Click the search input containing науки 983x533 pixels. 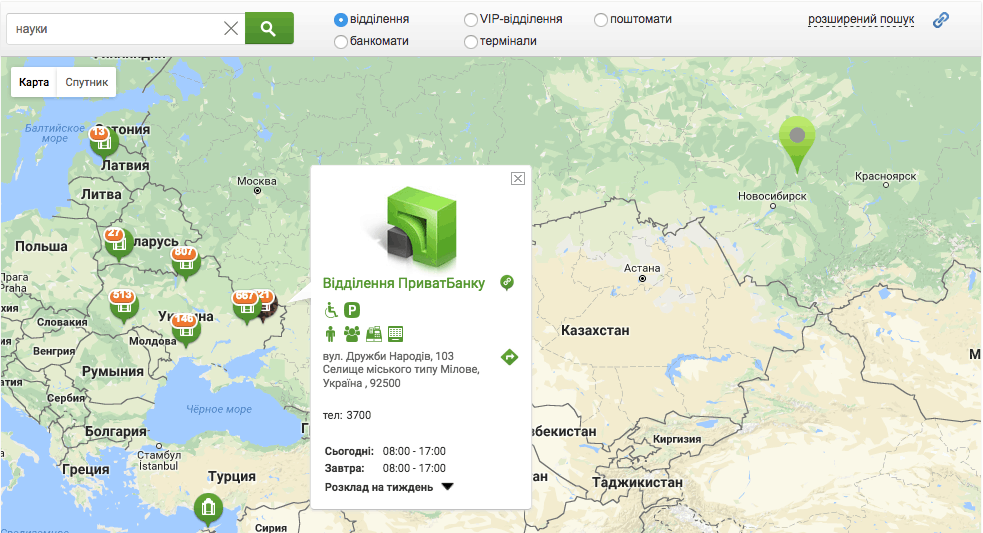(115, 29)
